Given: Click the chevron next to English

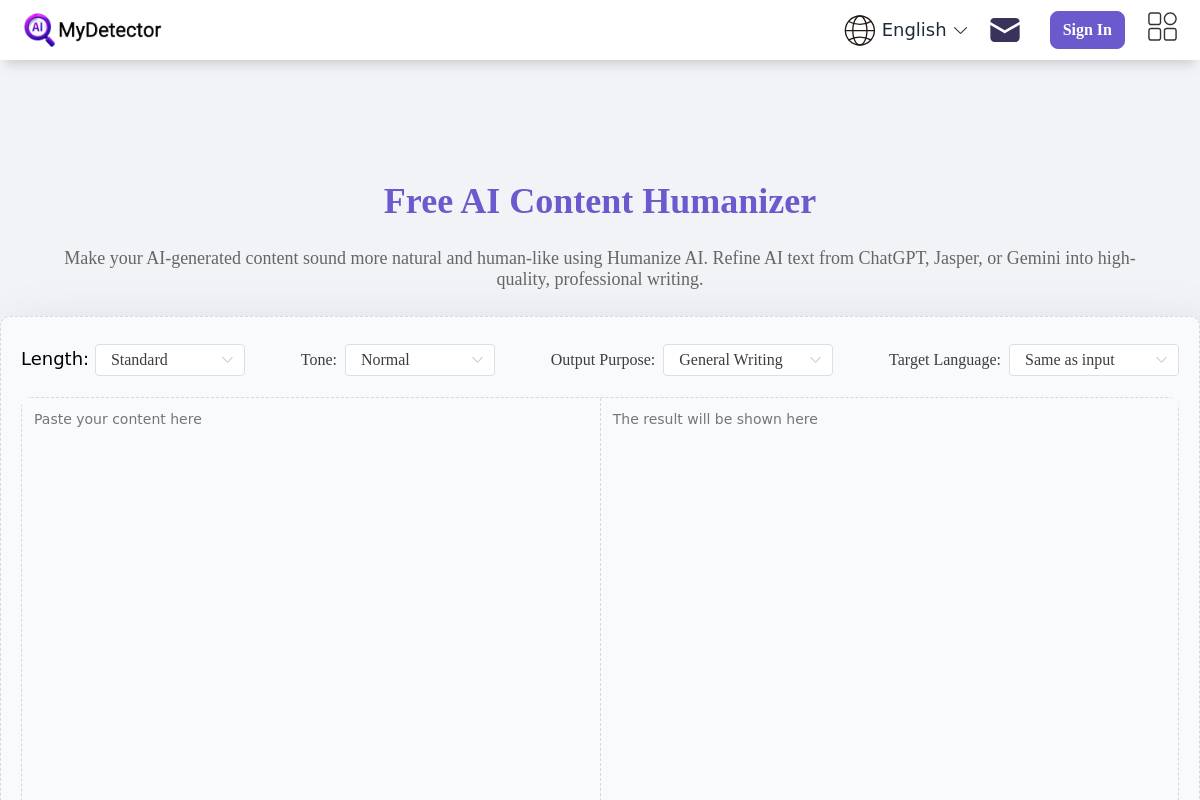Looking at the screenshot, I should pos(960,30).
